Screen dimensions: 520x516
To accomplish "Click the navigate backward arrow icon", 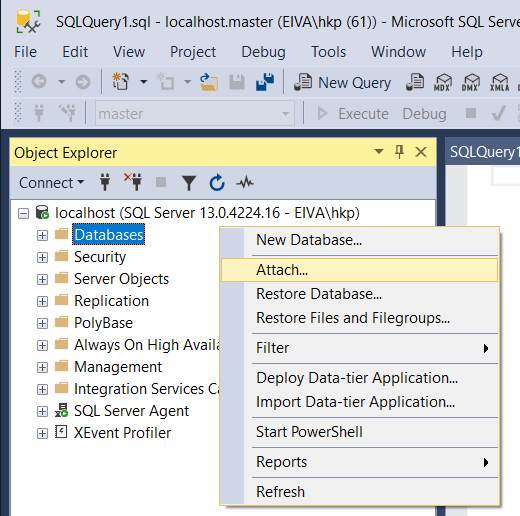I will (x=39, y=81).
